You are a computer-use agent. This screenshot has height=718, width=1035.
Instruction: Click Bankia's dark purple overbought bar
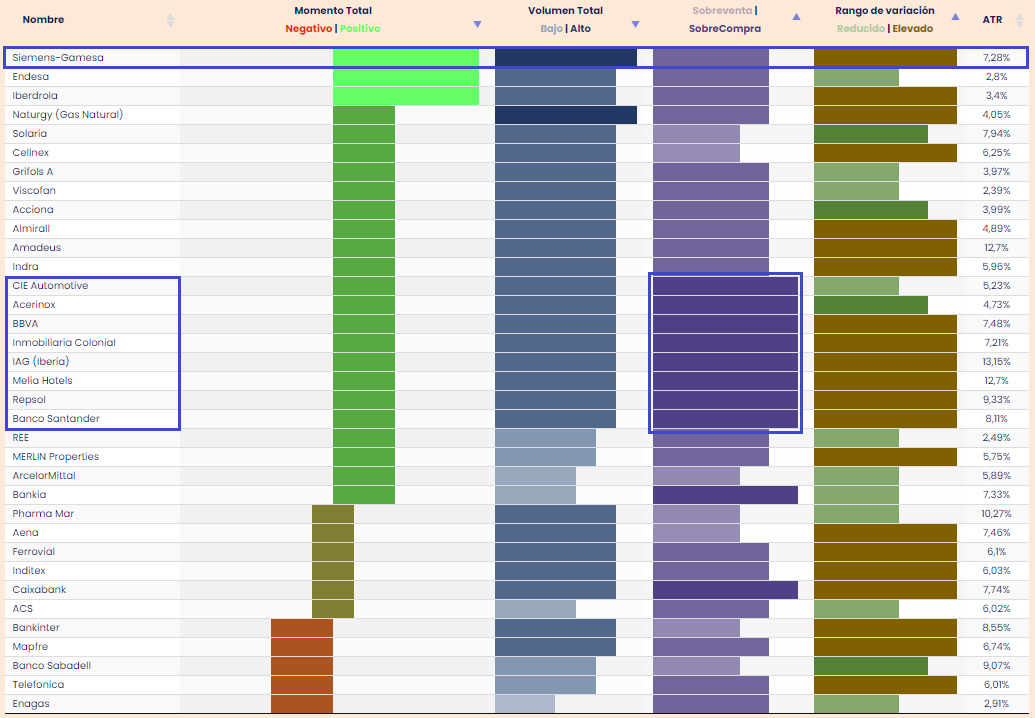[725, 495]
